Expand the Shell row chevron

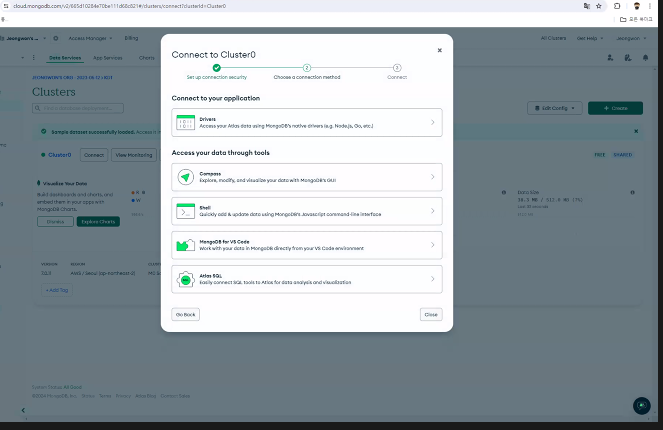click(x=433, y=211)
